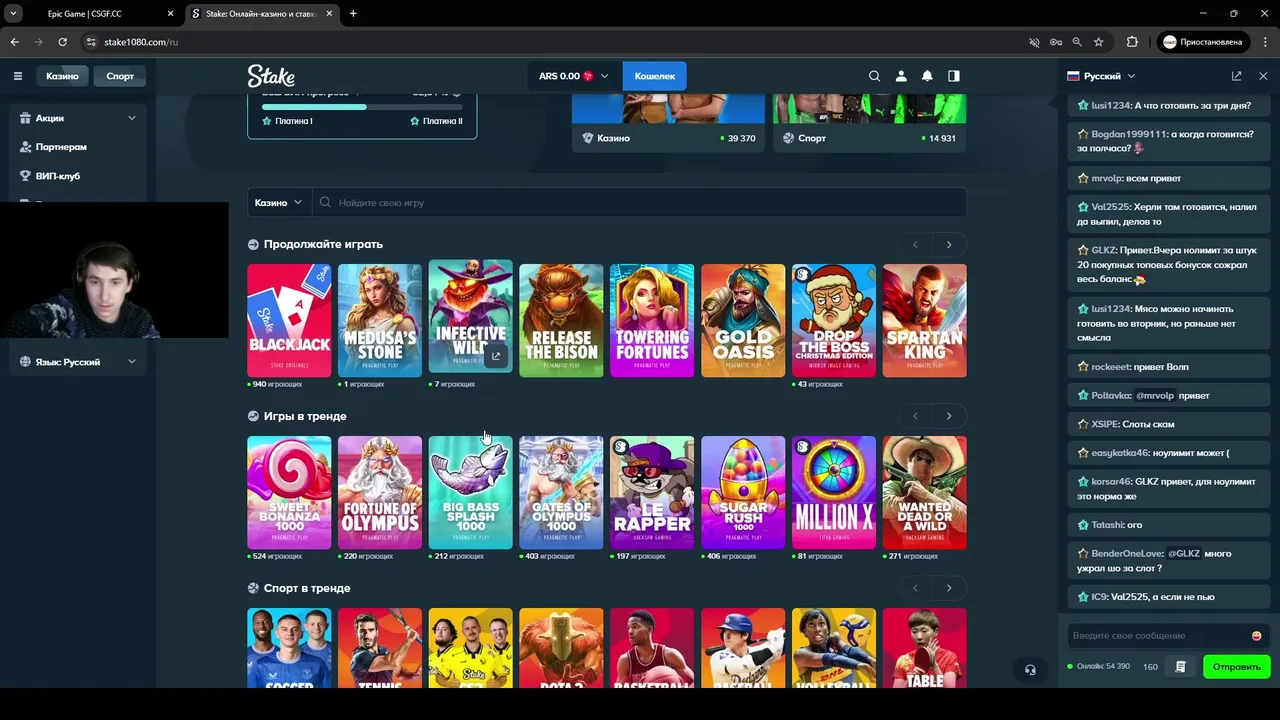Toggle the chat sidebar panel icon
This screenshot has height=720, width=1280.
[x=954, y=76]
